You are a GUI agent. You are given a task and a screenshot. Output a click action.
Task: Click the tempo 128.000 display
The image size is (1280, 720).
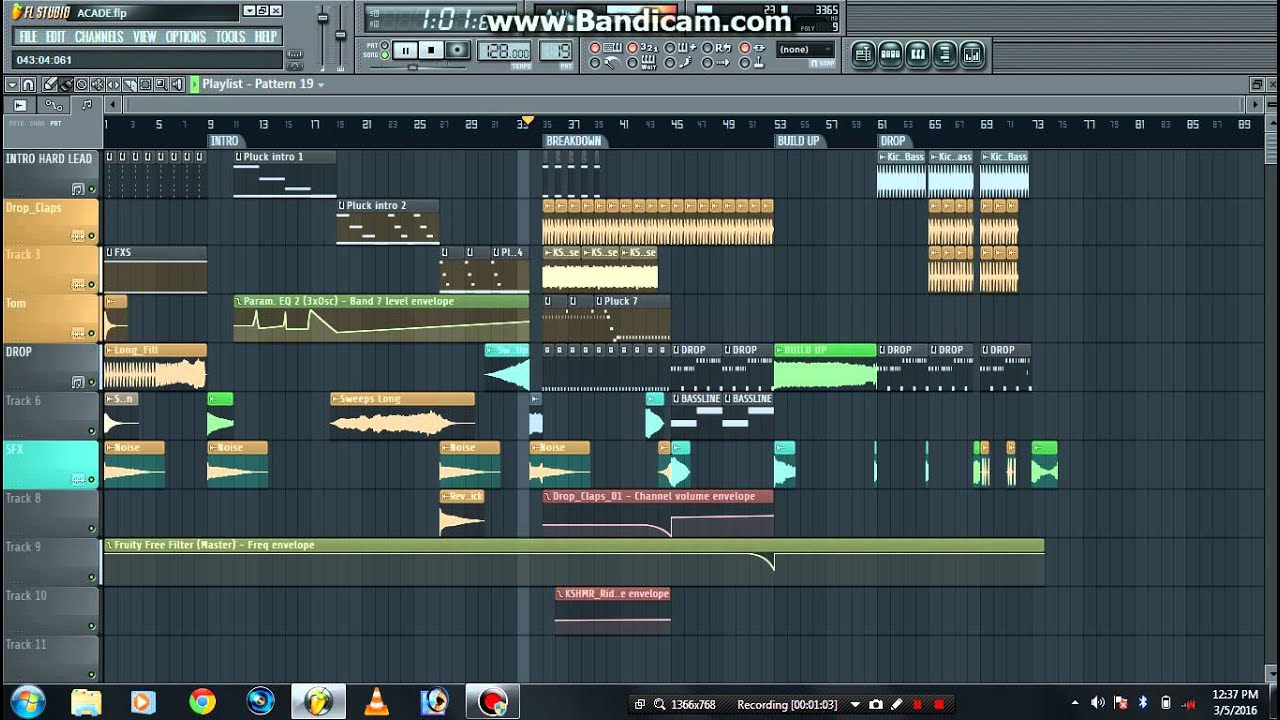[504, 51]
